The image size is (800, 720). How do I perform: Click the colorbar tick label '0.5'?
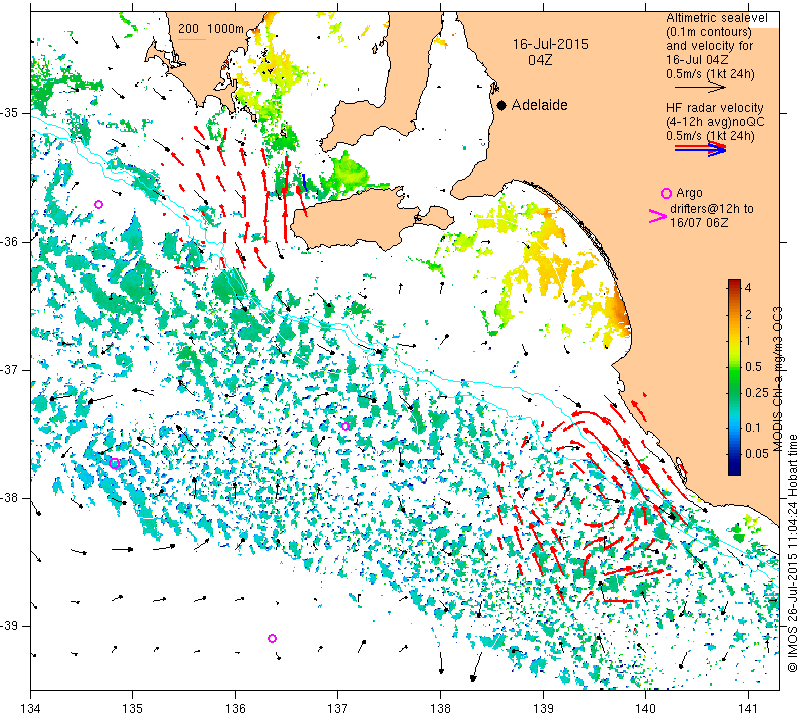point(753,367)
